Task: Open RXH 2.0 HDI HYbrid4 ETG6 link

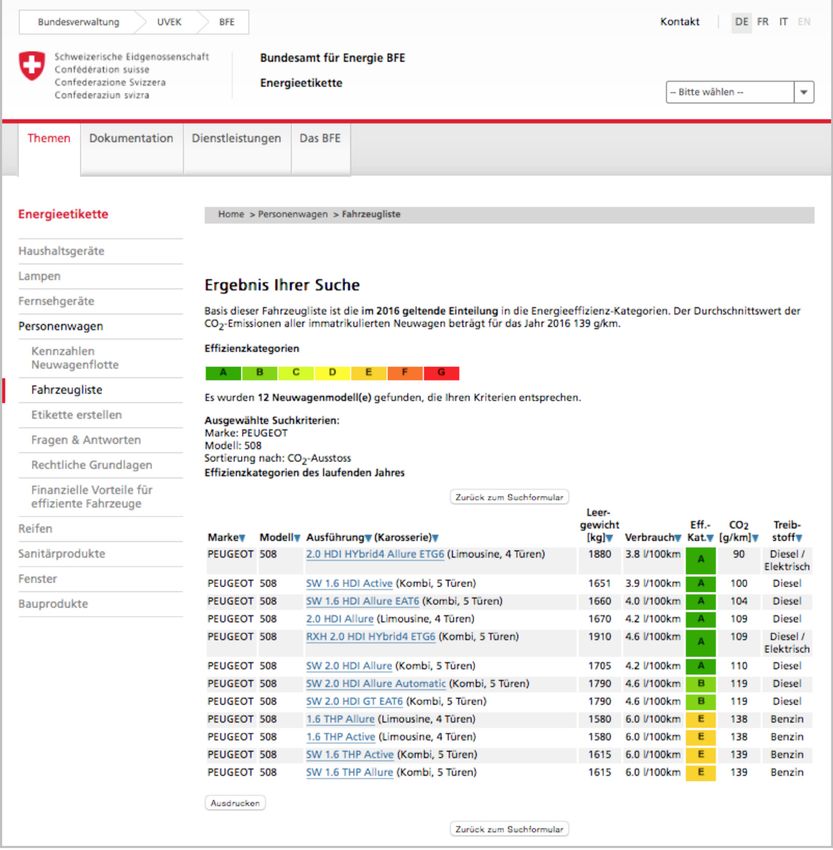Action: click(x=371, y=636)
